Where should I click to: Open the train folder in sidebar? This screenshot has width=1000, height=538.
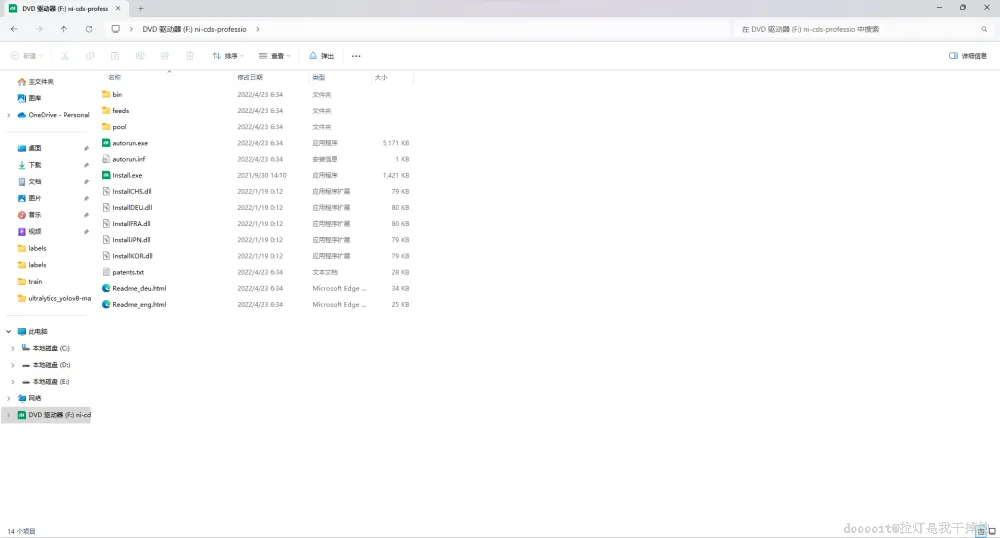30,282
